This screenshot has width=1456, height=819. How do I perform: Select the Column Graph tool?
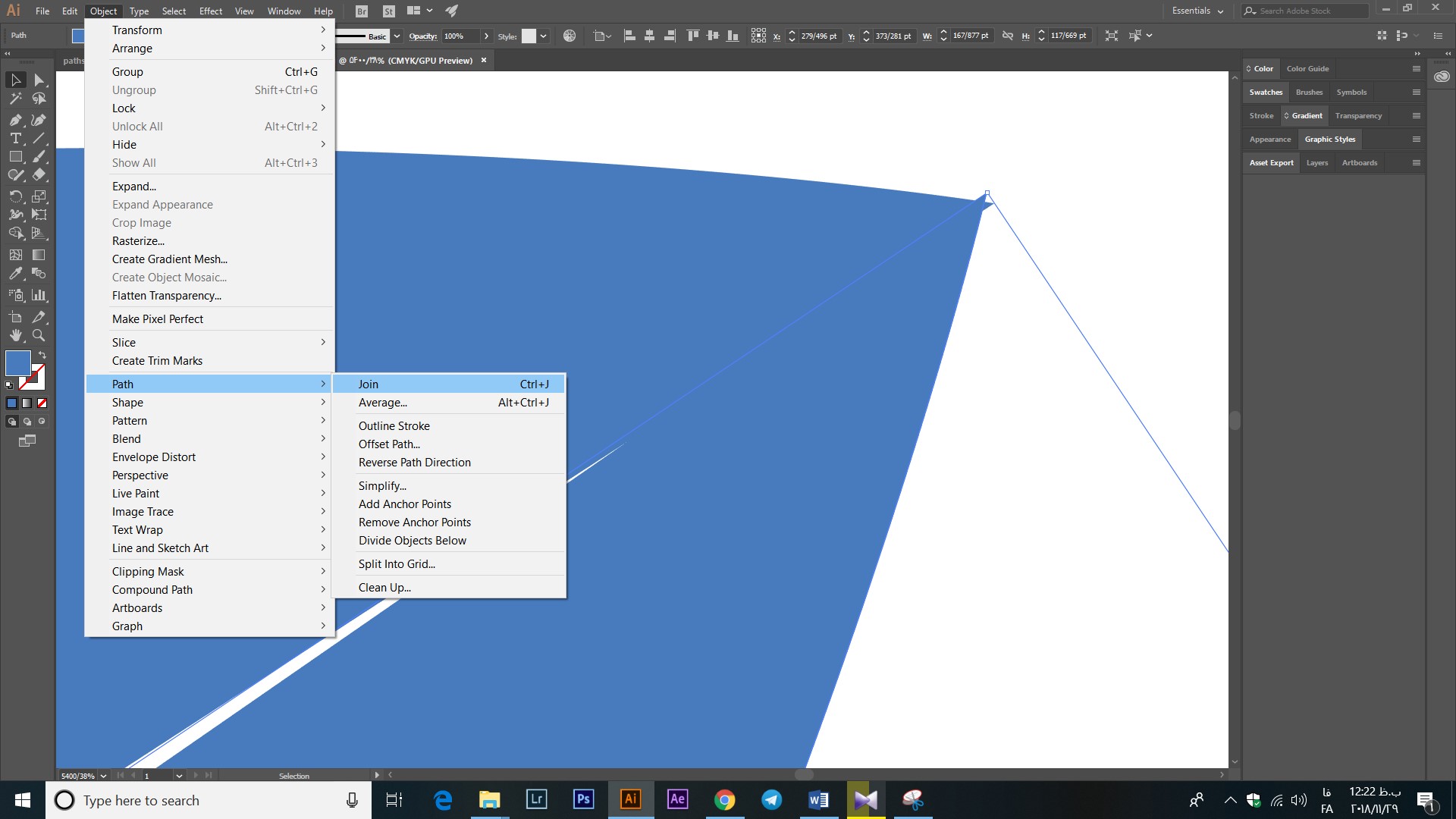click(39, 295)
